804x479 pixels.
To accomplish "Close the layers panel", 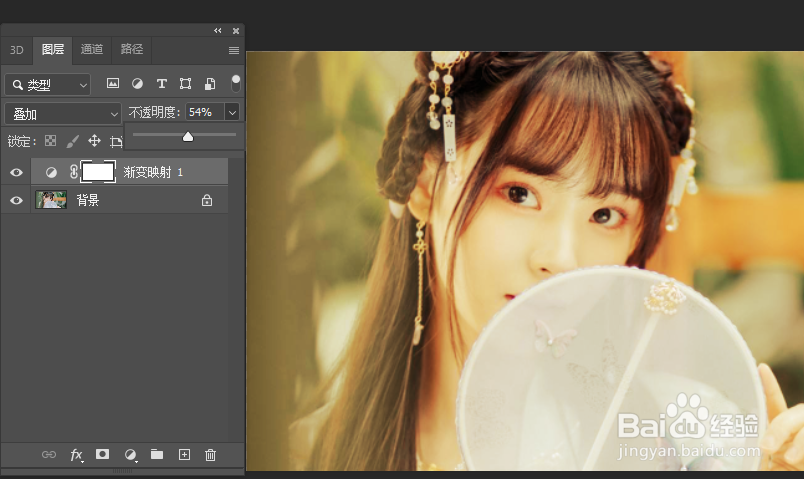I will tap(236, 31).
